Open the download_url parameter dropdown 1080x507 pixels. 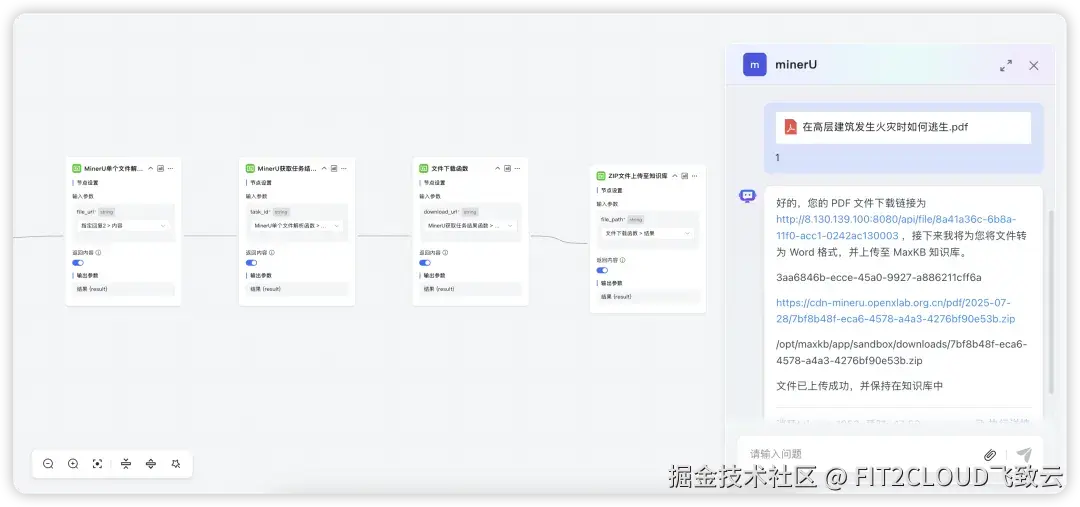pyautogui.click(x=470, y=225)
